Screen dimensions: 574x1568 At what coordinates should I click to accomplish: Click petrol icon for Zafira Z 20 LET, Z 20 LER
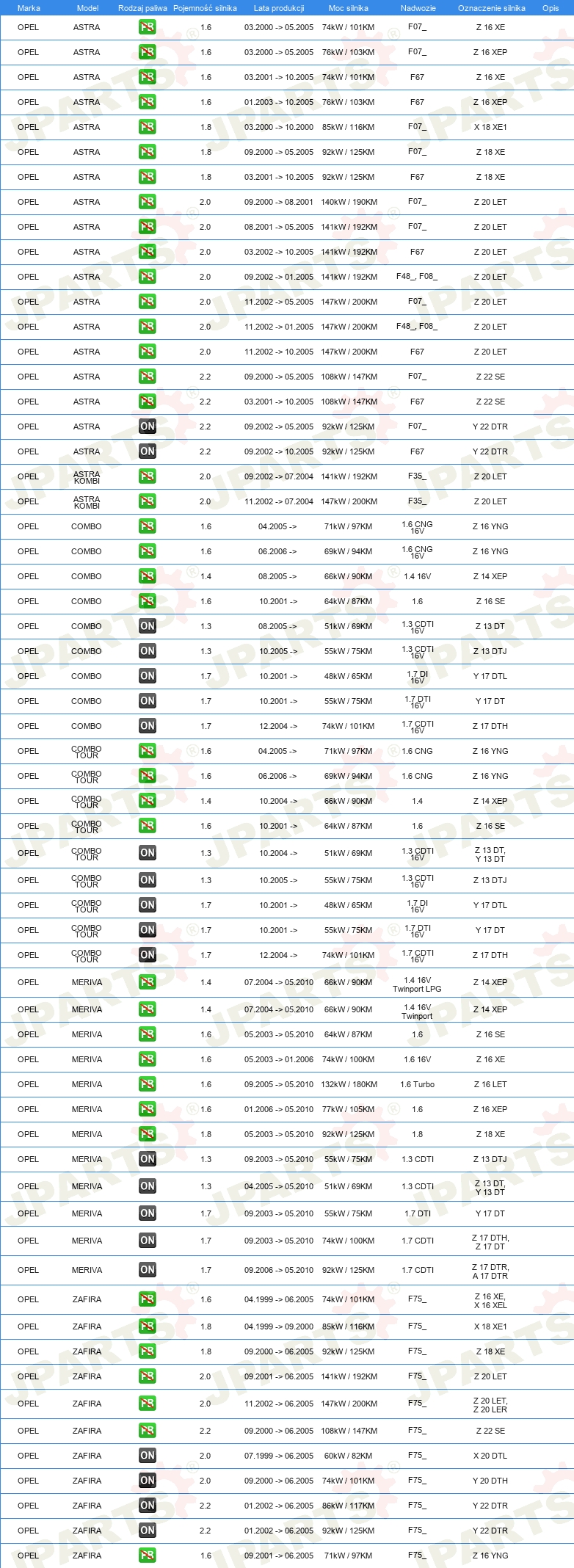[x=148, y=1404]
